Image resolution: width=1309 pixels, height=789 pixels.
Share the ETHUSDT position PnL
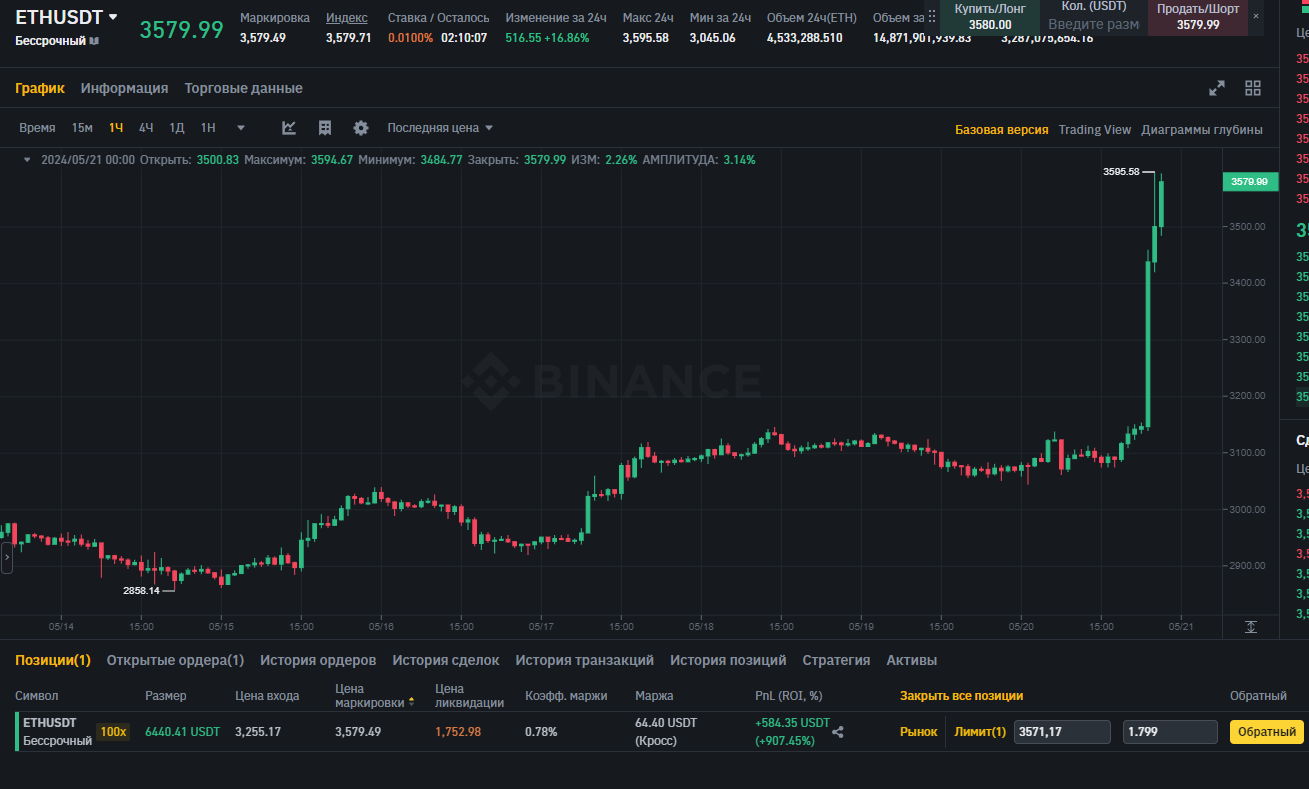coord(838,732)
